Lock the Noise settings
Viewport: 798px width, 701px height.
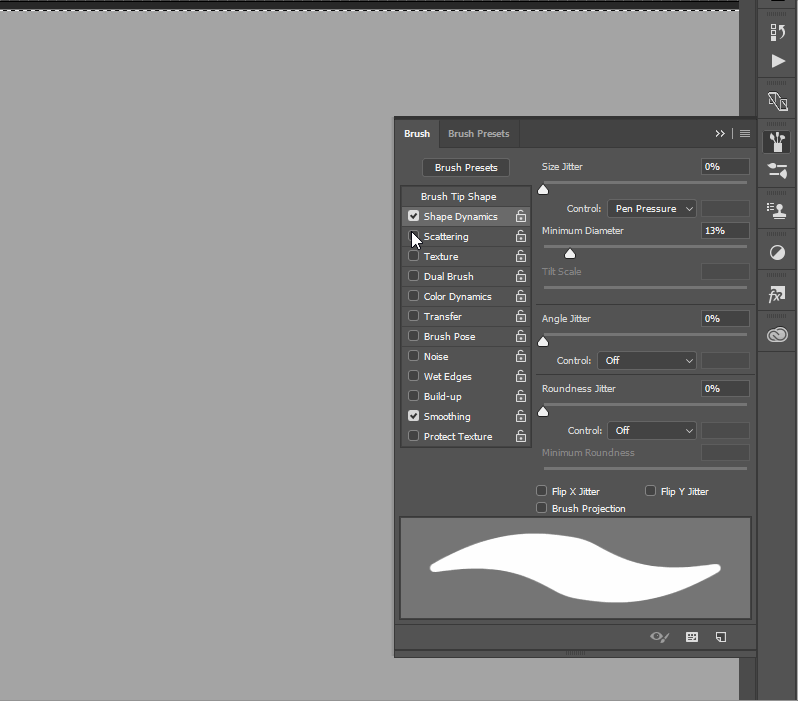coord(521,356)
